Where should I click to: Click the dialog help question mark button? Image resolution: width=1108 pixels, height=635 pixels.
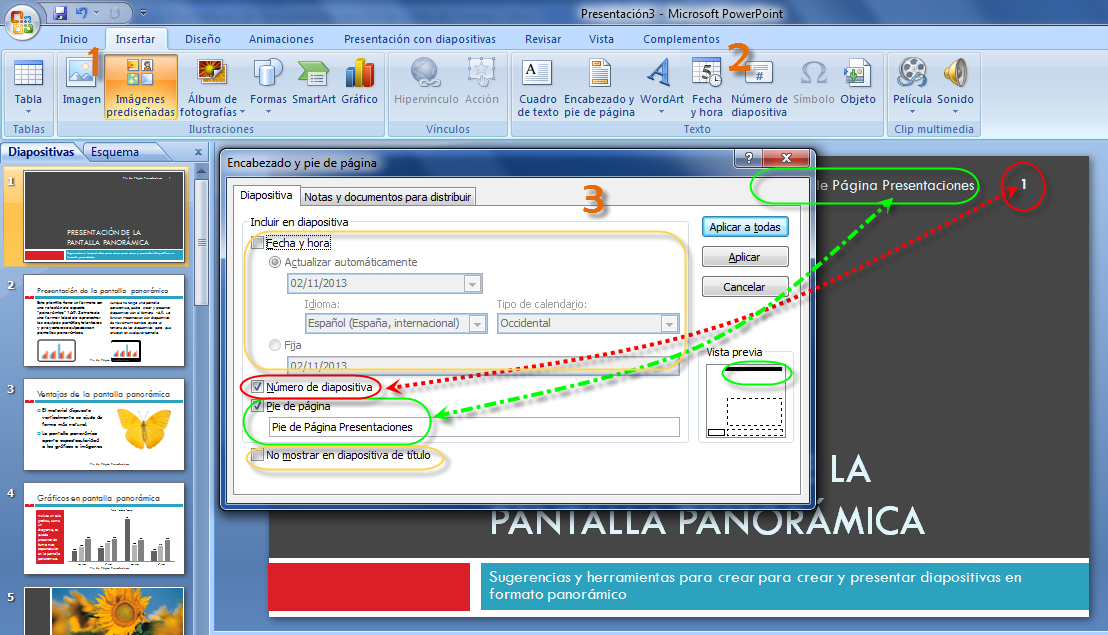pyautogui.click(x=748, y=158)
